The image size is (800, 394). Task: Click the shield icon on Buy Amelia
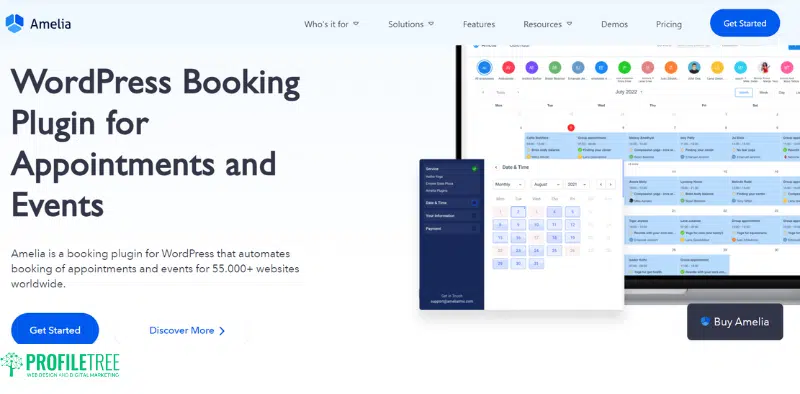[705, 322]
